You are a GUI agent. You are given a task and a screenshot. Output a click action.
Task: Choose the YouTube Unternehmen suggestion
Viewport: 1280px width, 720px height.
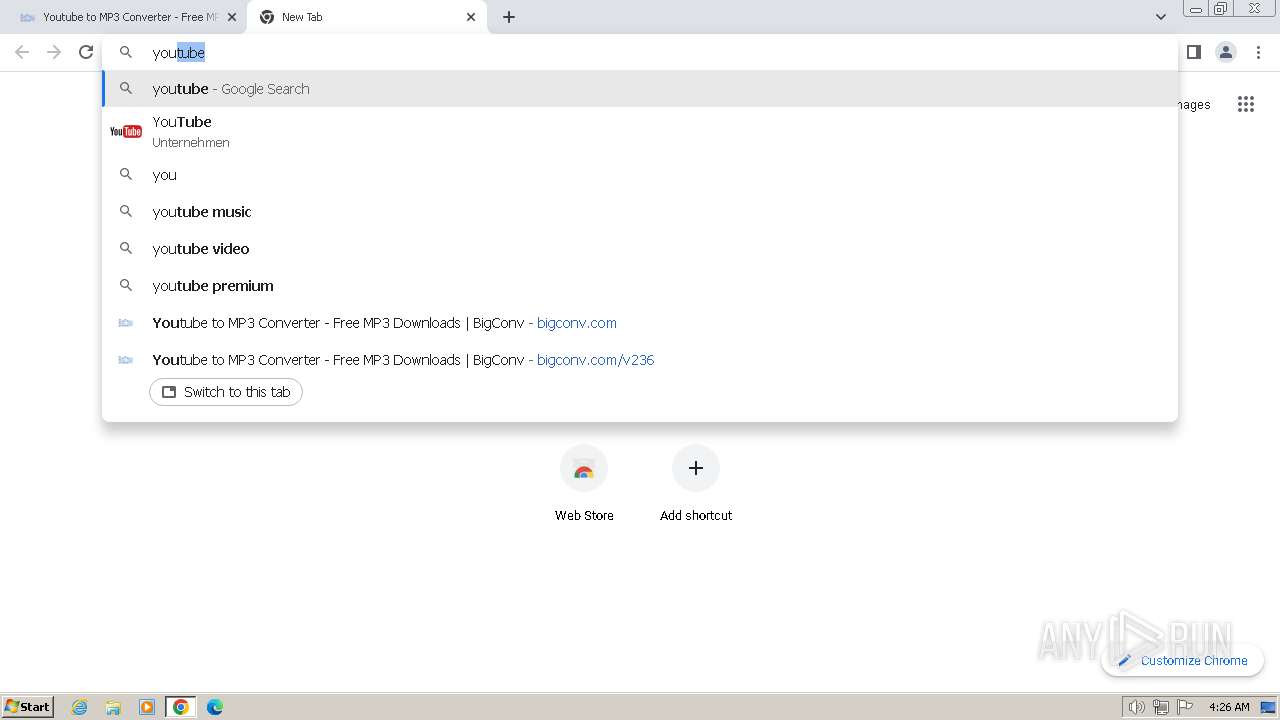[x=640, y=131]
